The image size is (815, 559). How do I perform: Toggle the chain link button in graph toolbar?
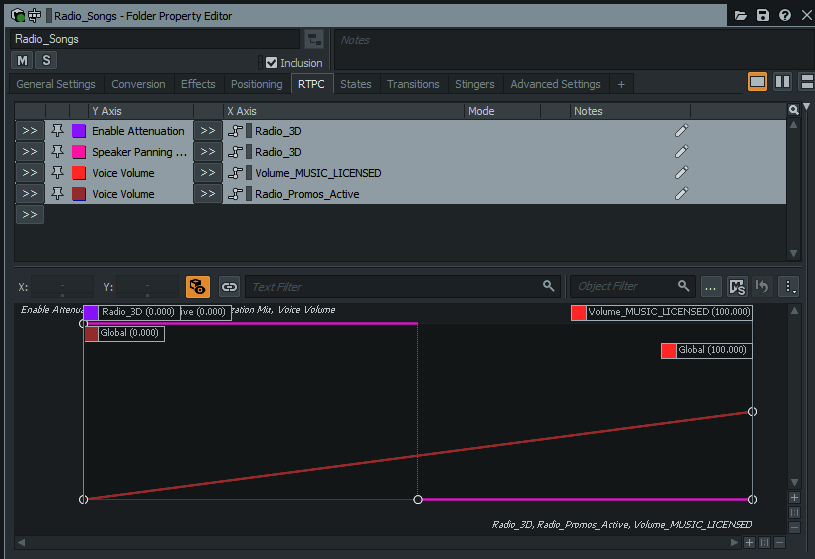[x=229, y=287]
